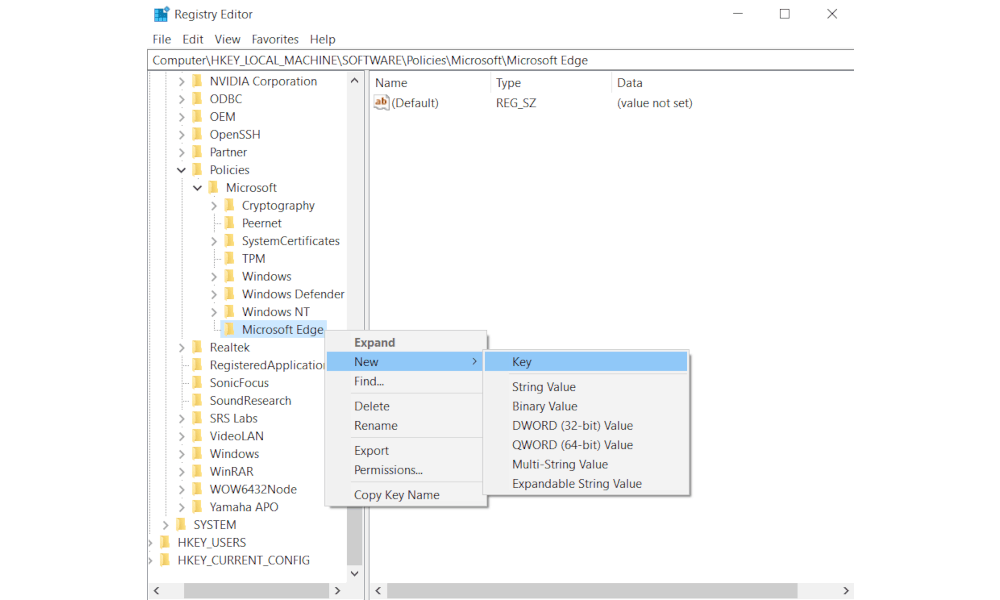Open the Edit menu
The height and width of the screenshot is (600, 1000).
[193, 40]
